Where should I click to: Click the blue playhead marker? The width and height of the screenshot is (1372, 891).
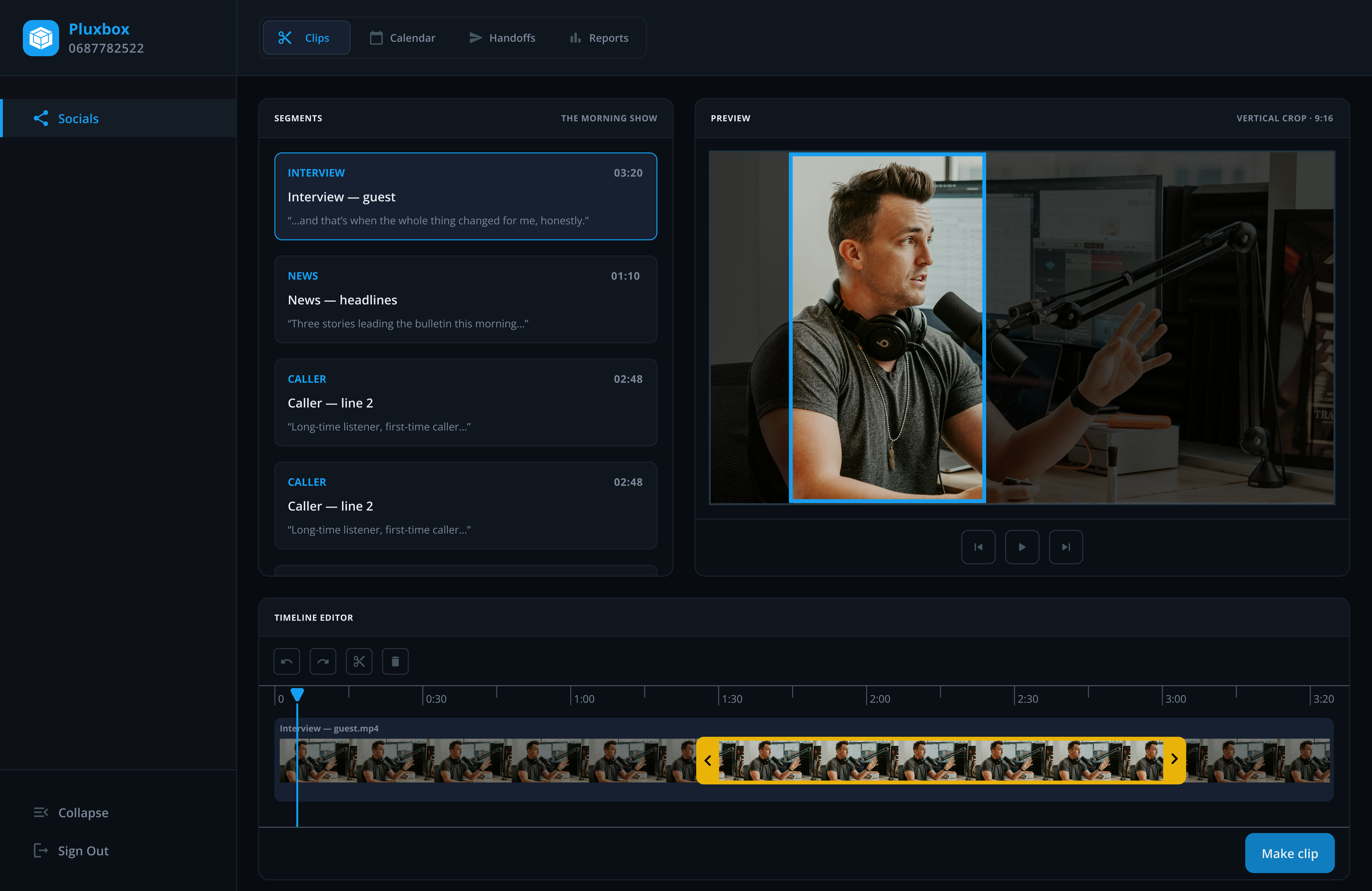[297, 695]
